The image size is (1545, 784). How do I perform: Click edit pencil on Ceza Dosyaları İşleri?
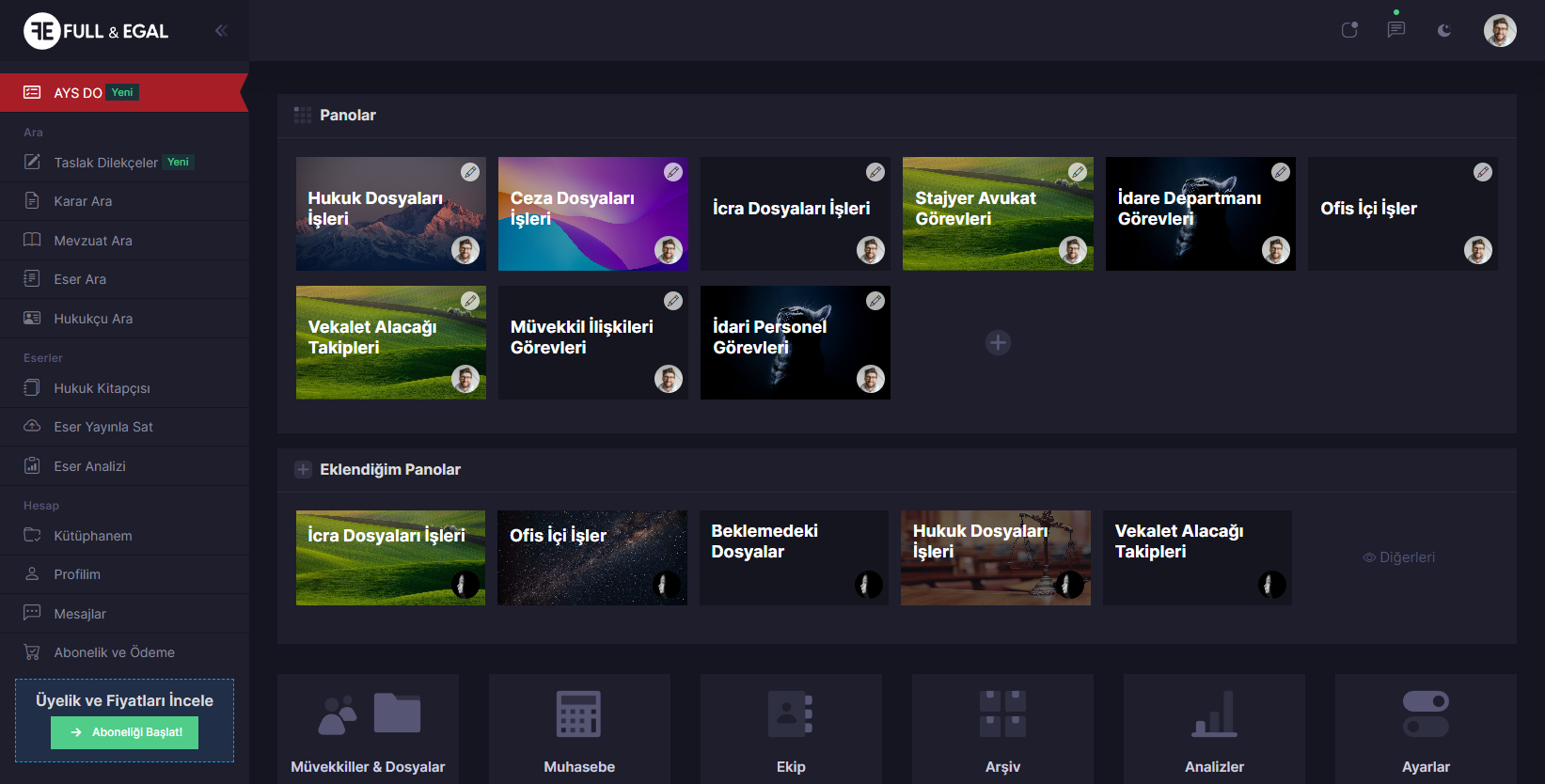(673, 172)
